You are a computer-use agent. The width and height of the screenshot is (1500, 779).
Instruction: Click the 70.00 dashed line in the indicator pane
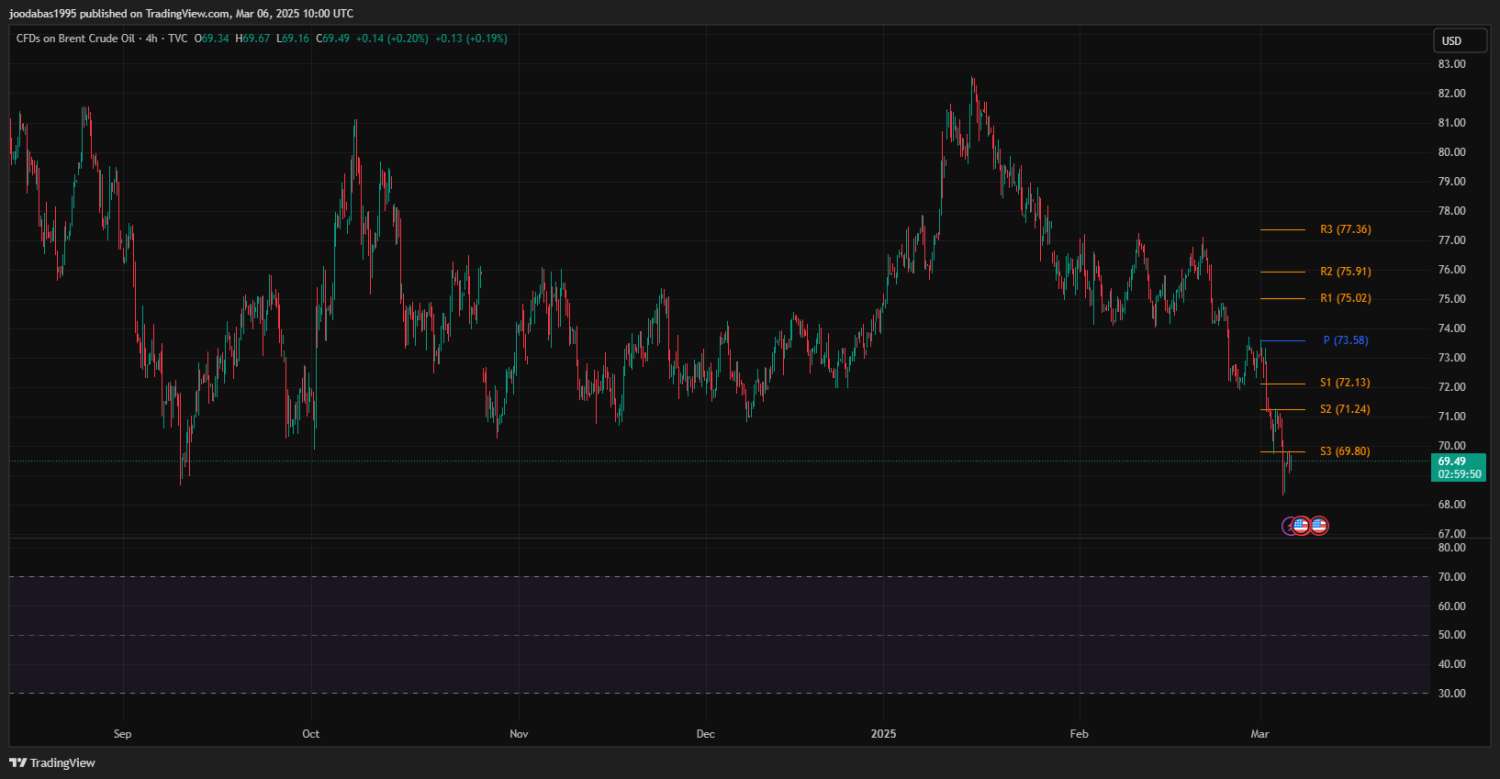tap(700, 577)
